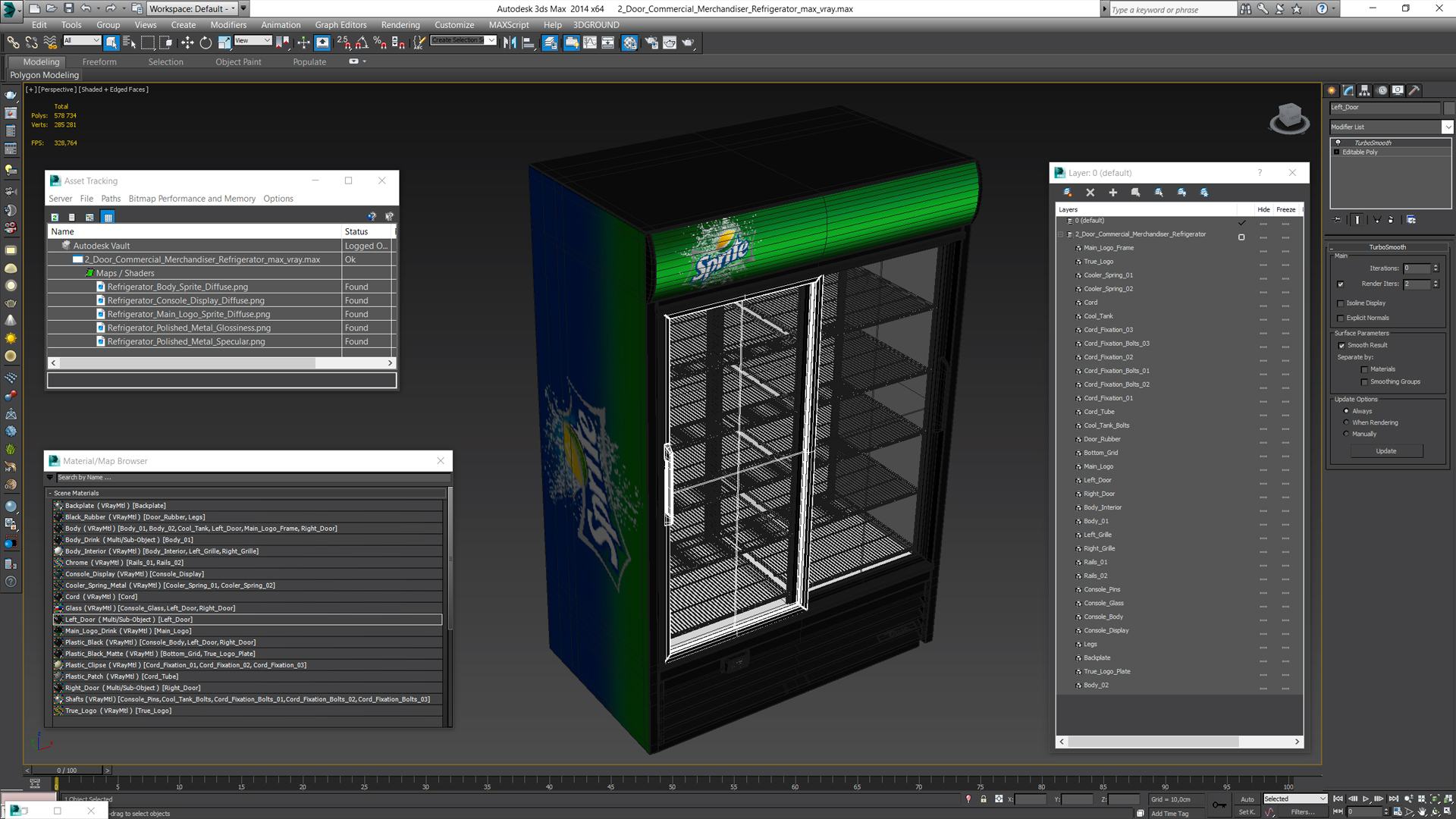This screenshot has height=819, width=1456.
Task: Open the Modifiers menu
Action: click(228, 25)
